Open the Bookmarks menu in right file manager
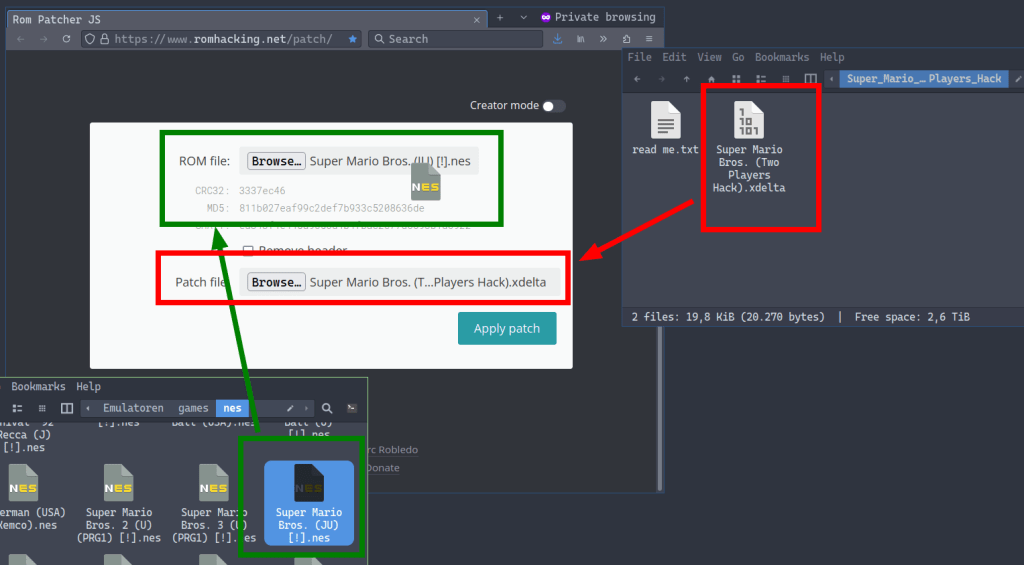This screenshot has height=565, width=1024. pos(782,57)
